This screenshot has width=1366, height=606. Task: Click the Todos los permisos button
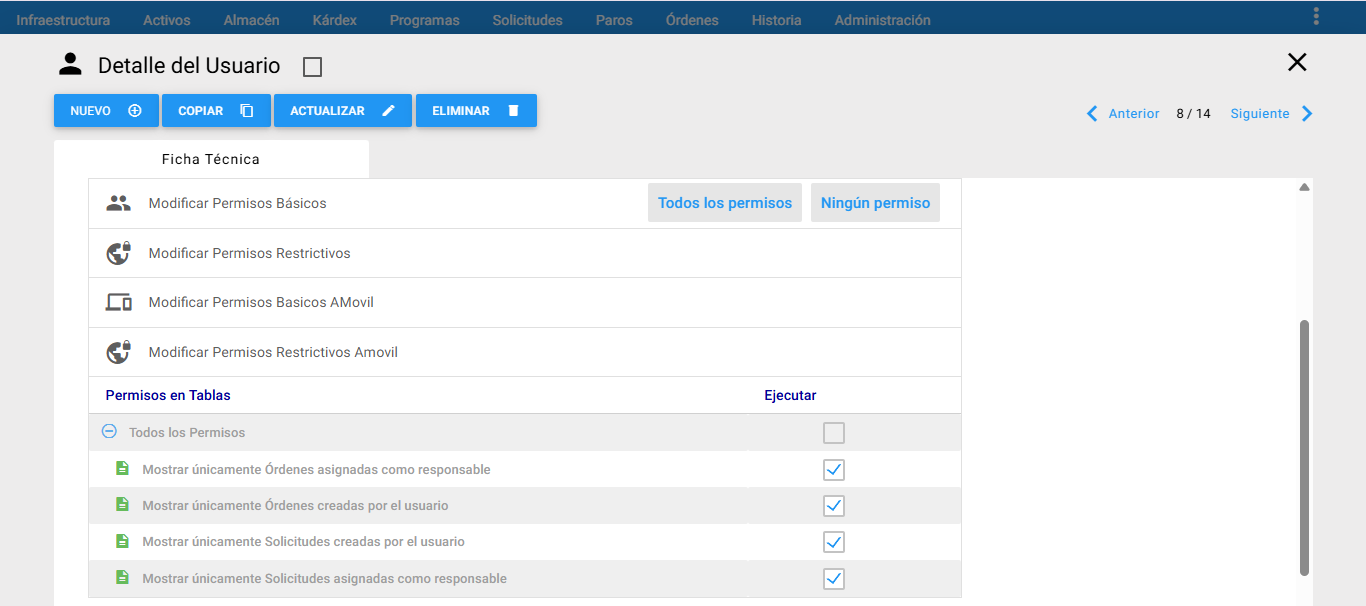pyautogui.click(x=725, y=203)
